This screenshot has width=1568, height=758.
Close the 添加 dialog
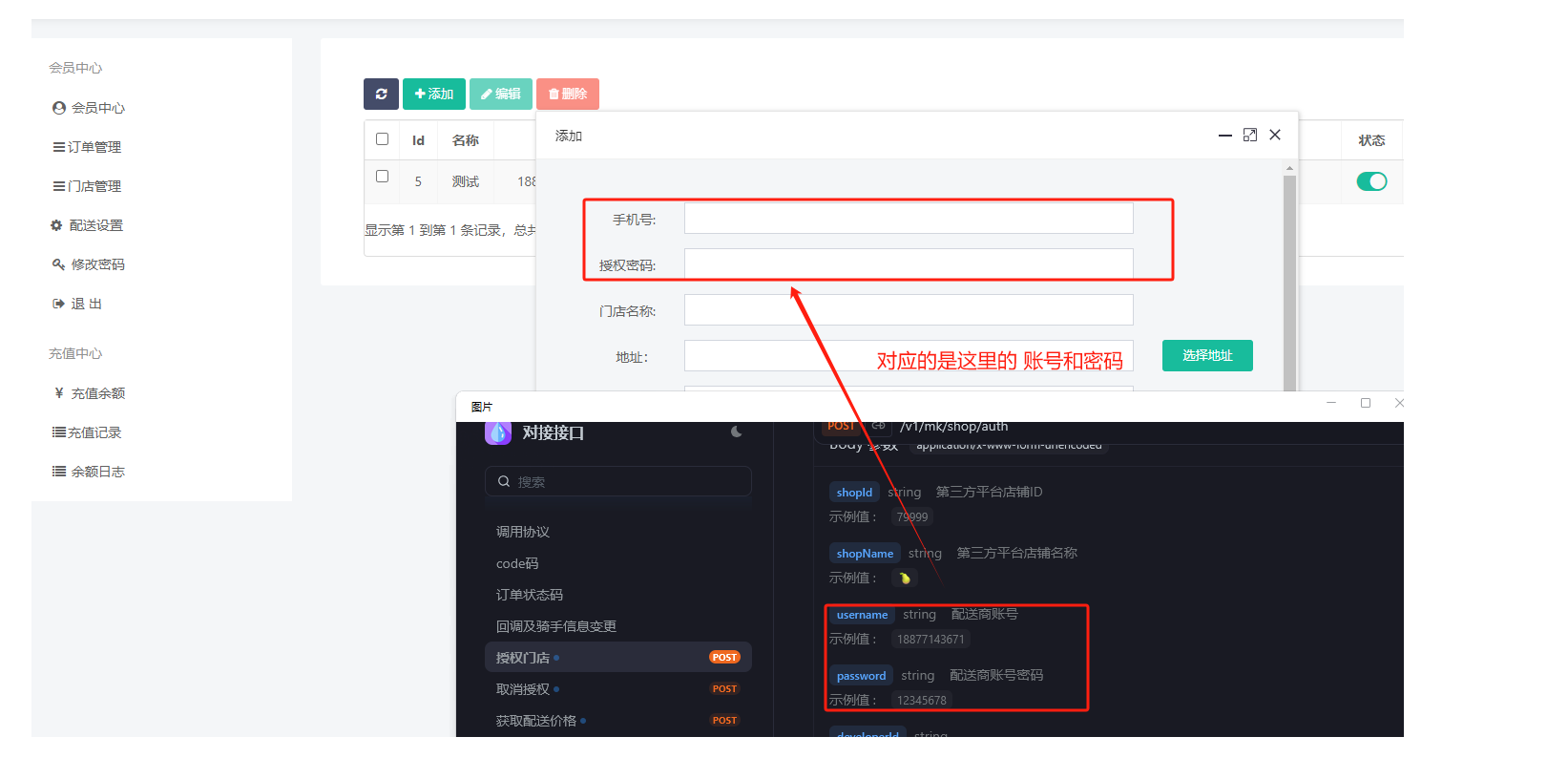pos(1275,135)
